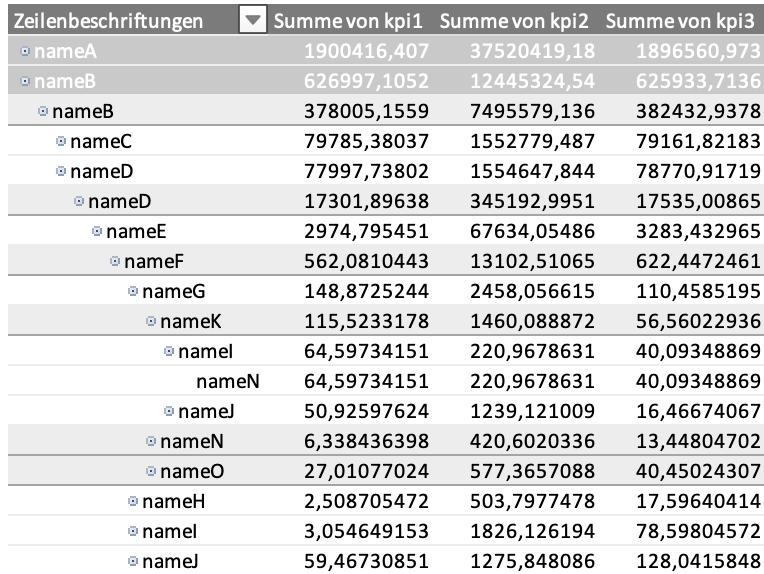Click the kpi2 value 2458,056615
This screenshot has width=764, height=574.
click(533, 291)
